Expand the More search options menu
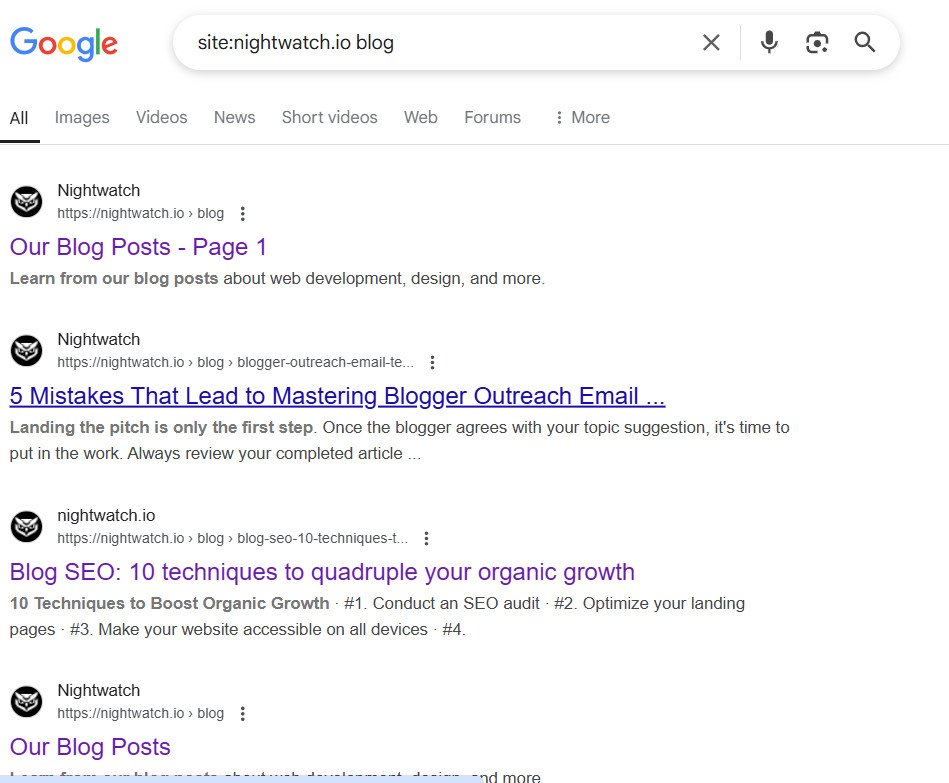949x783 pixels. pos(580,117)
